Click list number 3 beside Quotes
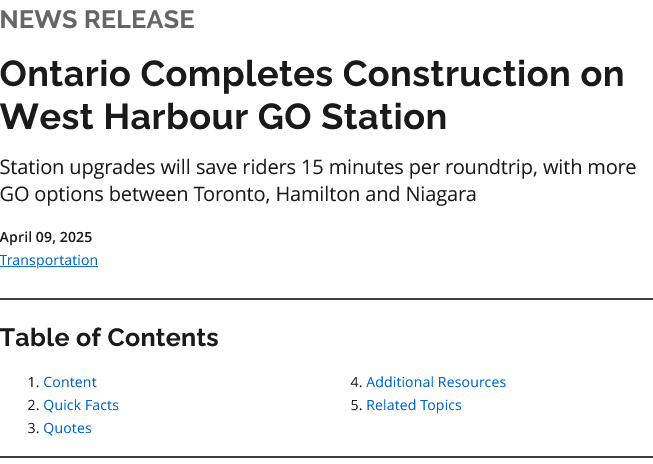653x464 pixels. click(32, 428)
